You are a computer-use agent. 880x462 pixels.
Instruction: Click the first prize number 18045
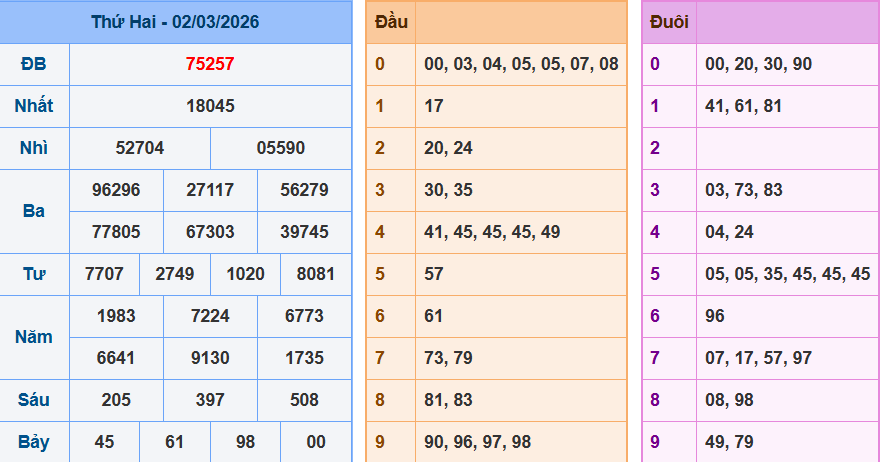[x=210, y=106]
